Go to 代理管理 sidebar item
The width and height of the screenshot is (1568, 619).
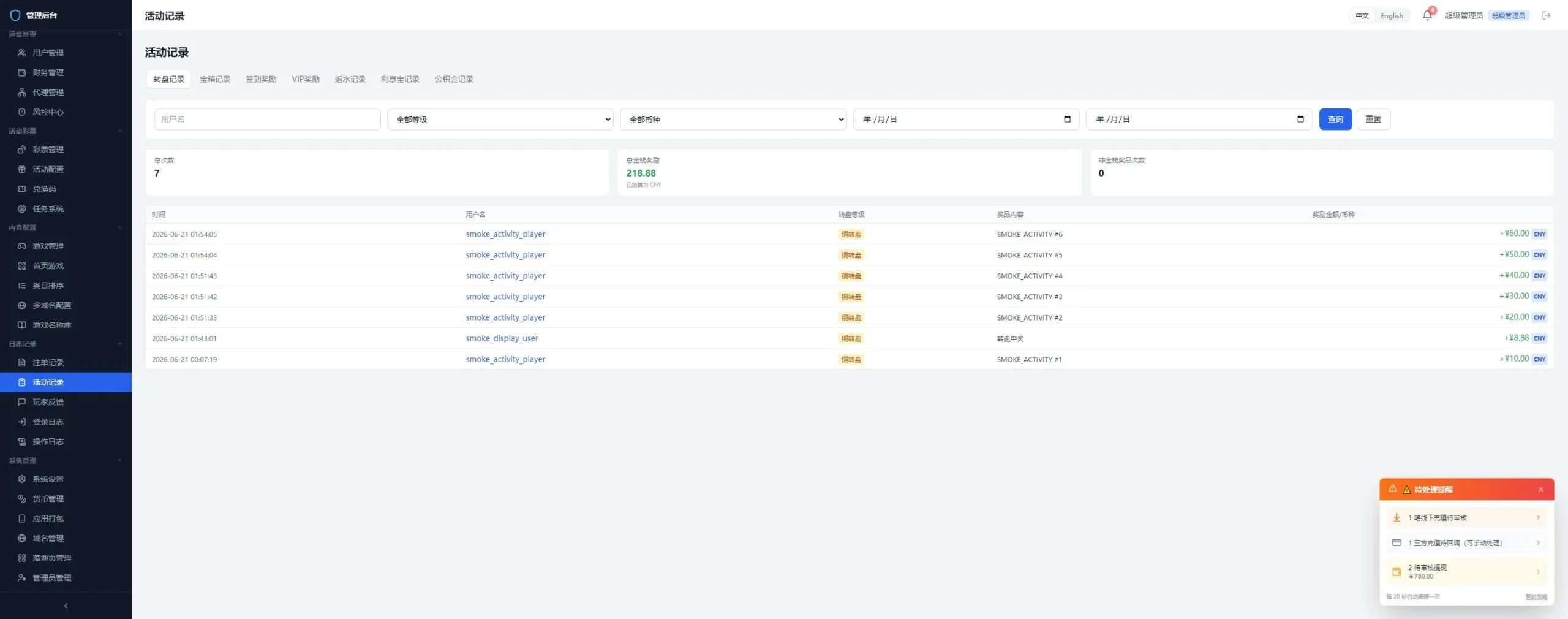[x=66, y=92]
